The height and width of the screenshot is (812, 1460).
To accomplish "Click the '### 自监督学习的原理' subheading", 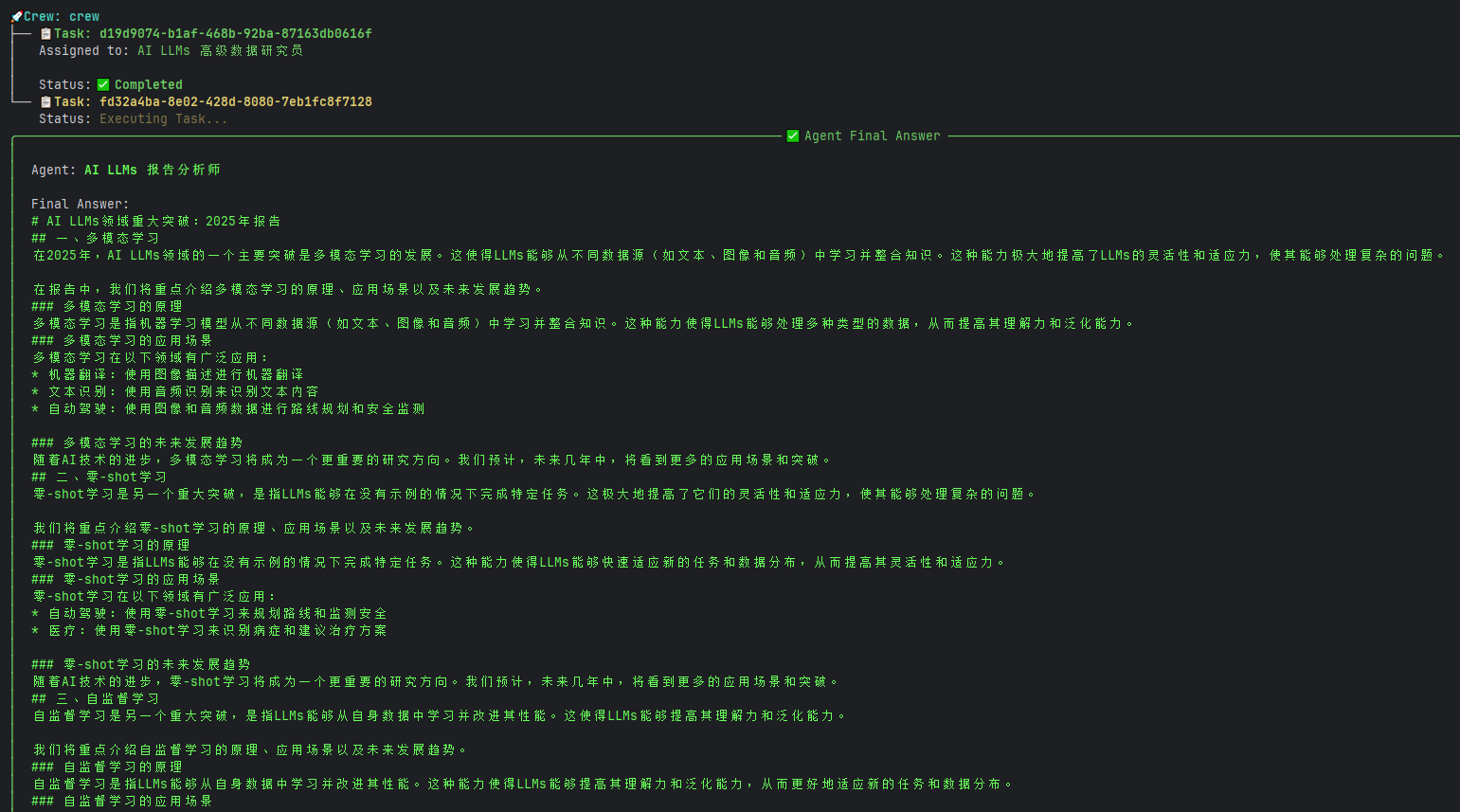I will click(x=107, y=767).
